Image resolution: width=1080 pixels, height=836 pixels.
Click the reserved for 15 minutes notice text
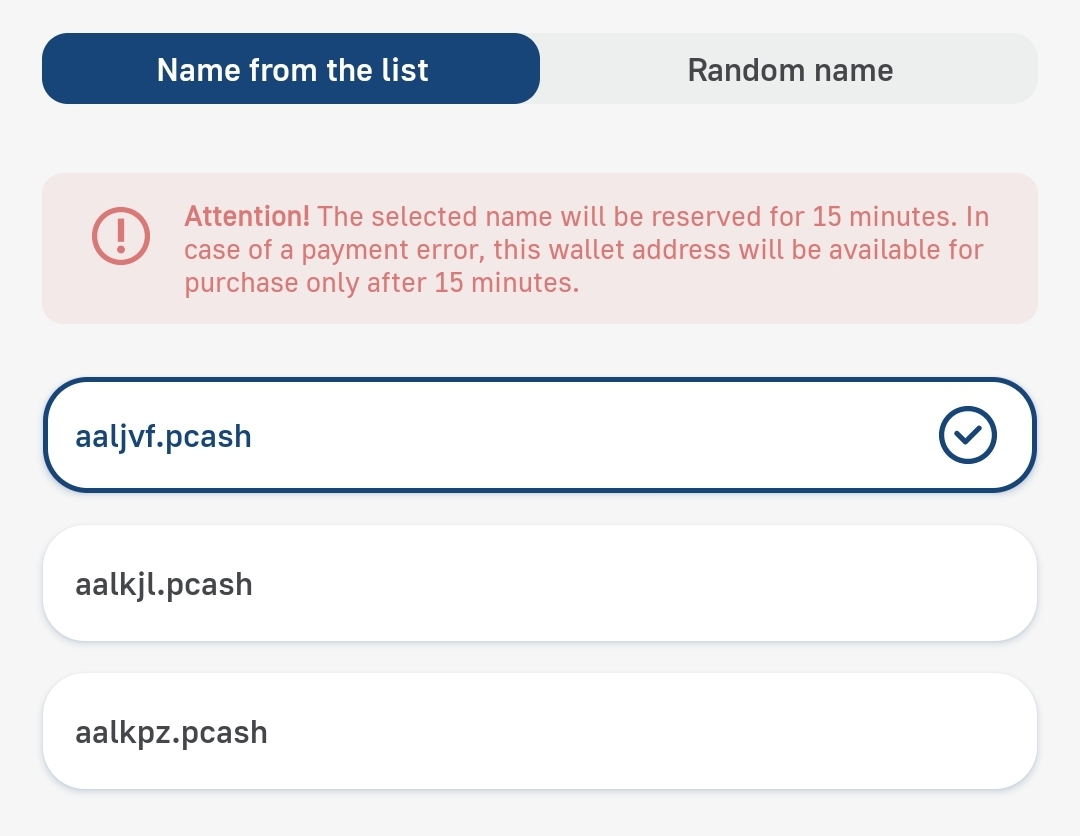650,216
